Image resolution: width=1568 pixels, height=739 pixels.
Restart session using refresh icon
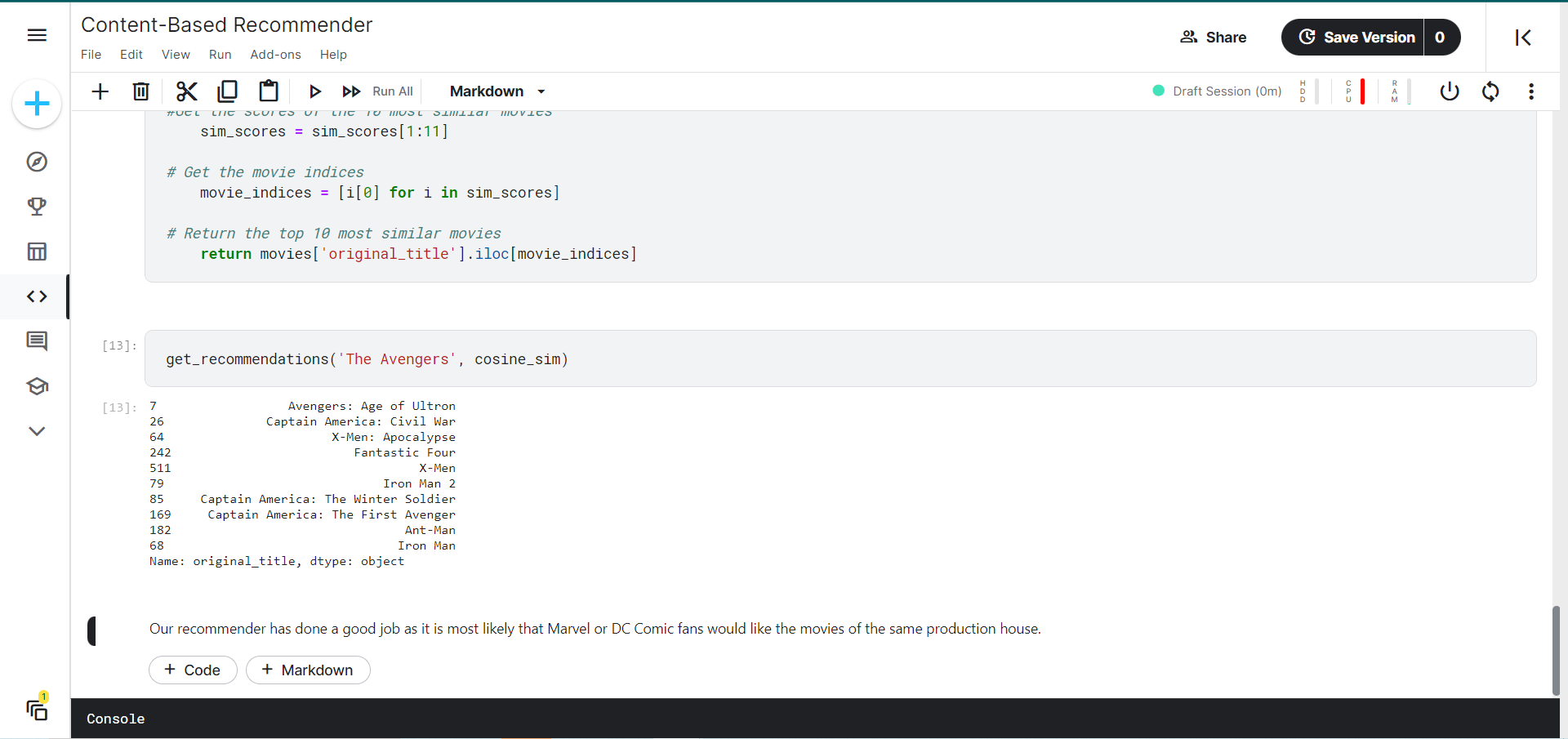click(1490, 91)
